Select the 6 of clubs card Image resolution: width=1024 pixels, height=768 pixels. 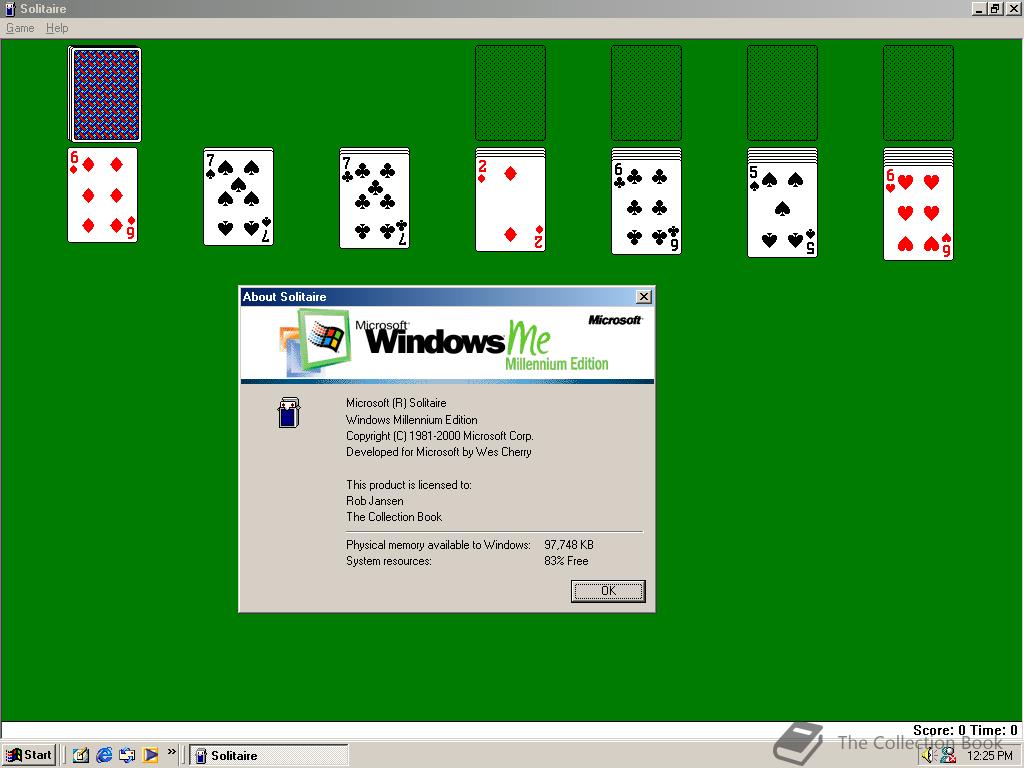click(646, 206)
